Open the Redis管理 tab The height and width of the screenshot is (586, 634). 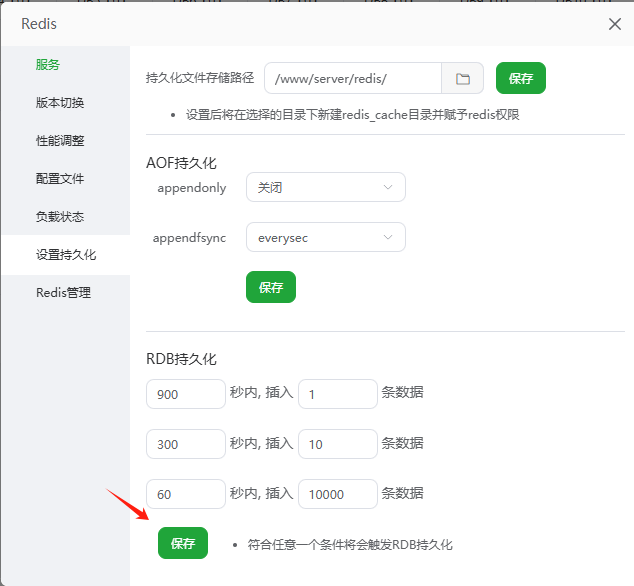click(x=63, y=293)
